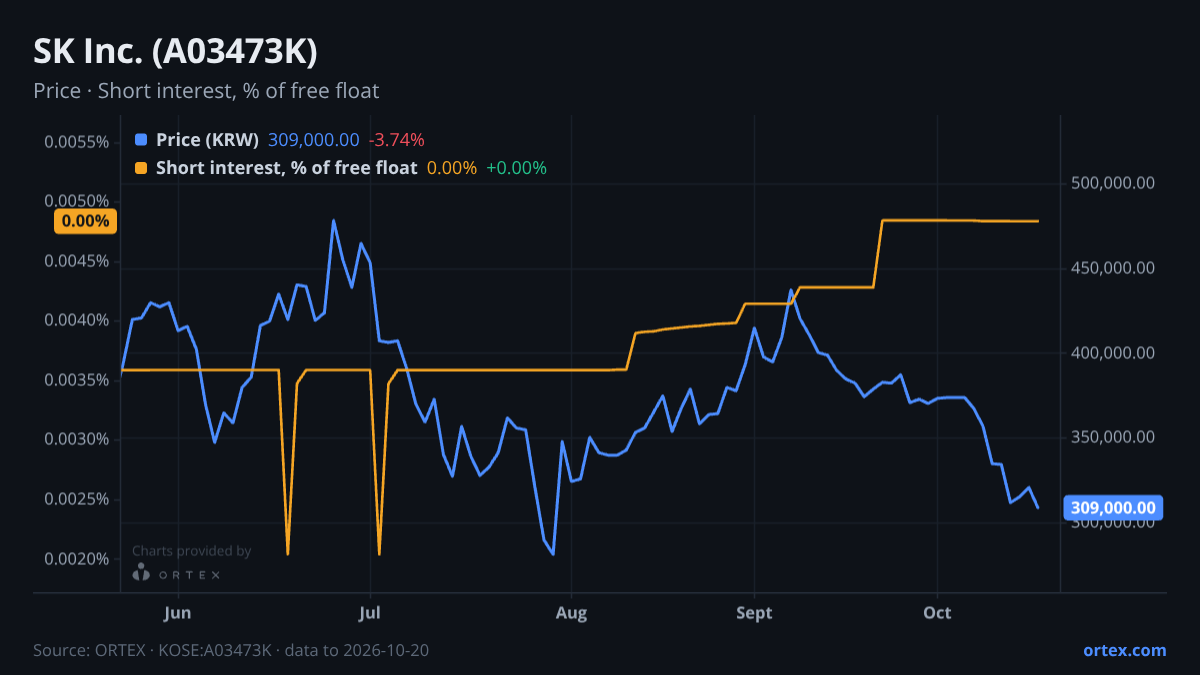Click the orange Short interest legend swatch
Screen dimensions: 1200x675
click(x=141, y=168)
